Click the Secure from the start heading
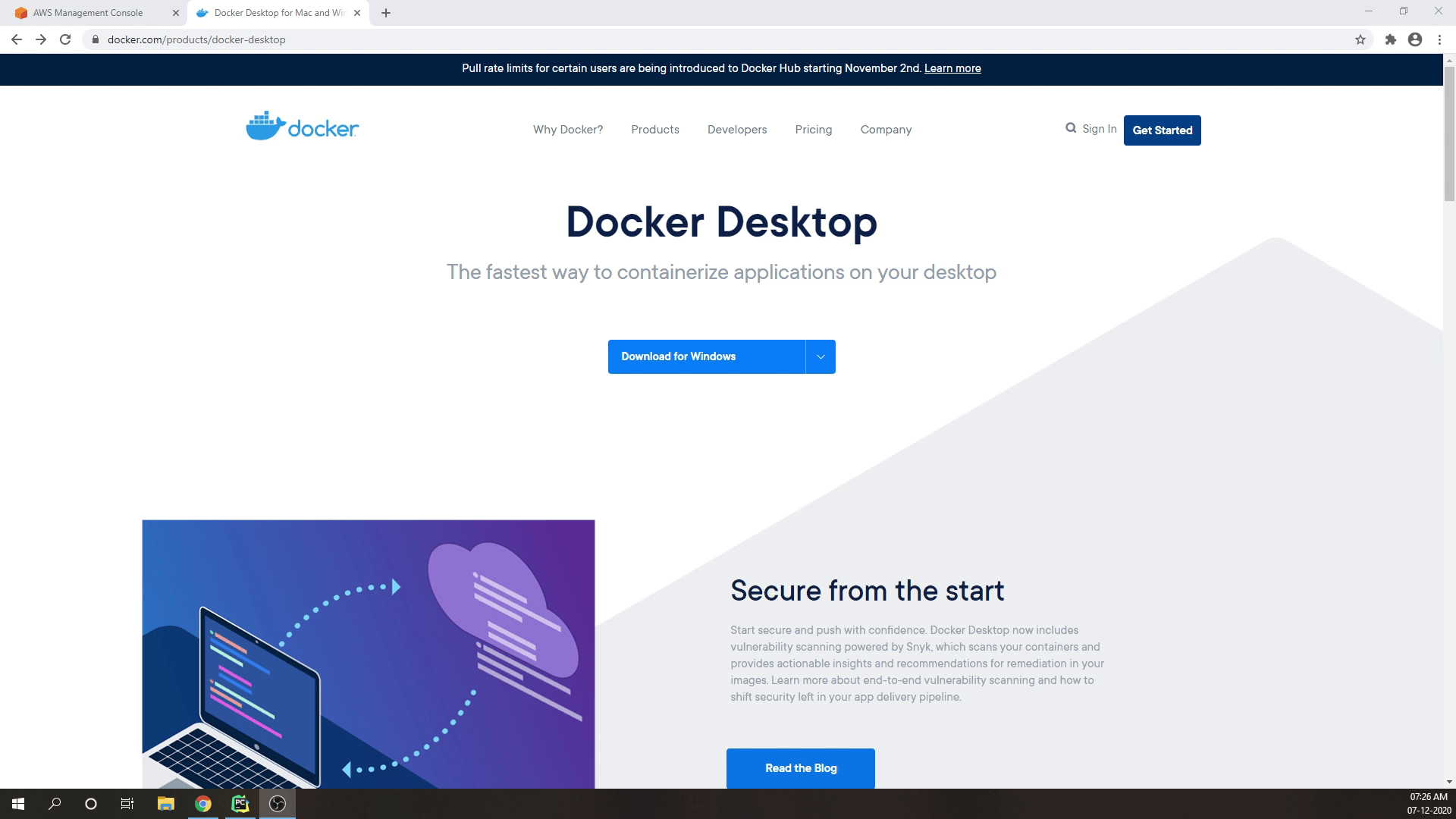1456x819 pixels. point(867,591)
